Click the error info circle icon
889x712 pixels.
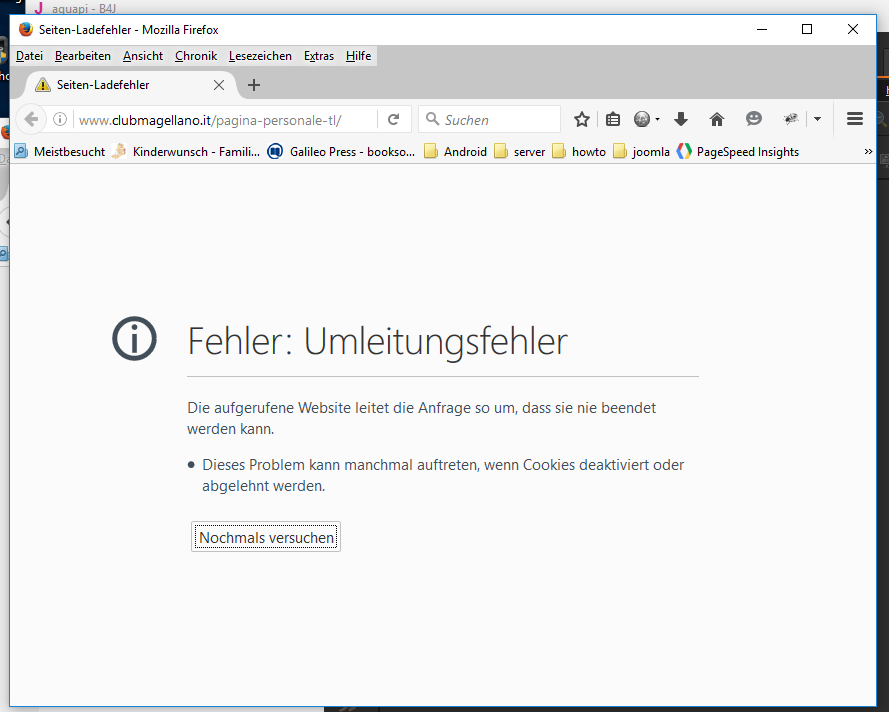click(x=134, y=338)
